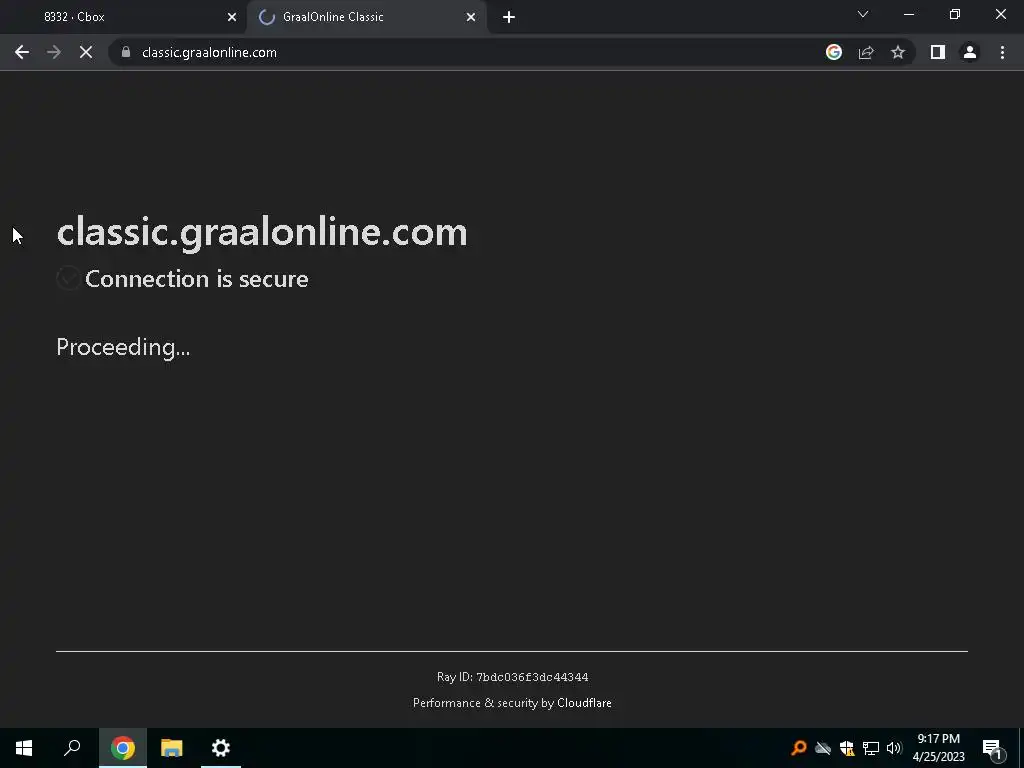Stop loading the page
This screenshot has height=768, width=1024.
[86, 52]
